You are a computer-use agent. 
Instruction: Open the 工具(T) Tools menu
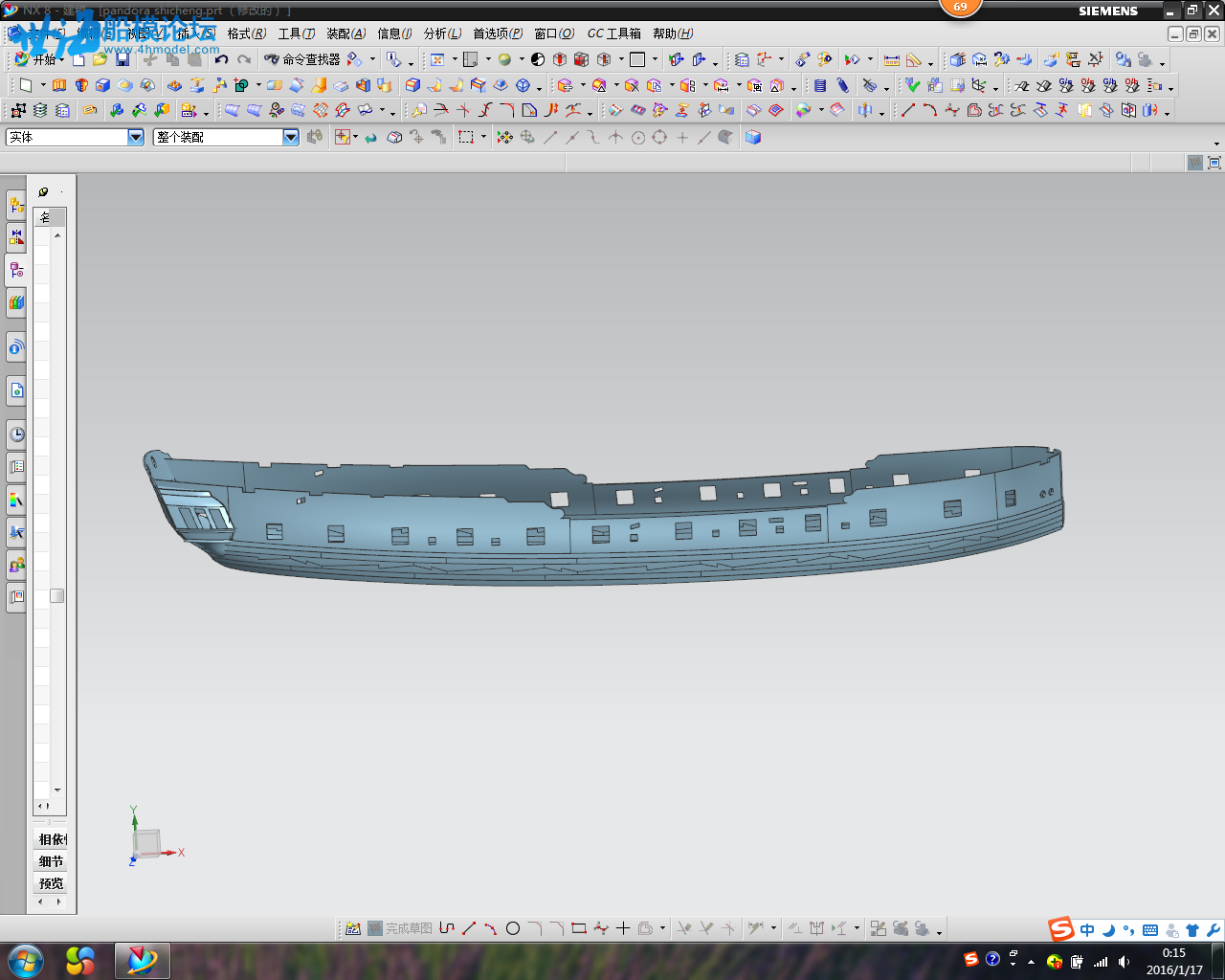tap(297, 33)
